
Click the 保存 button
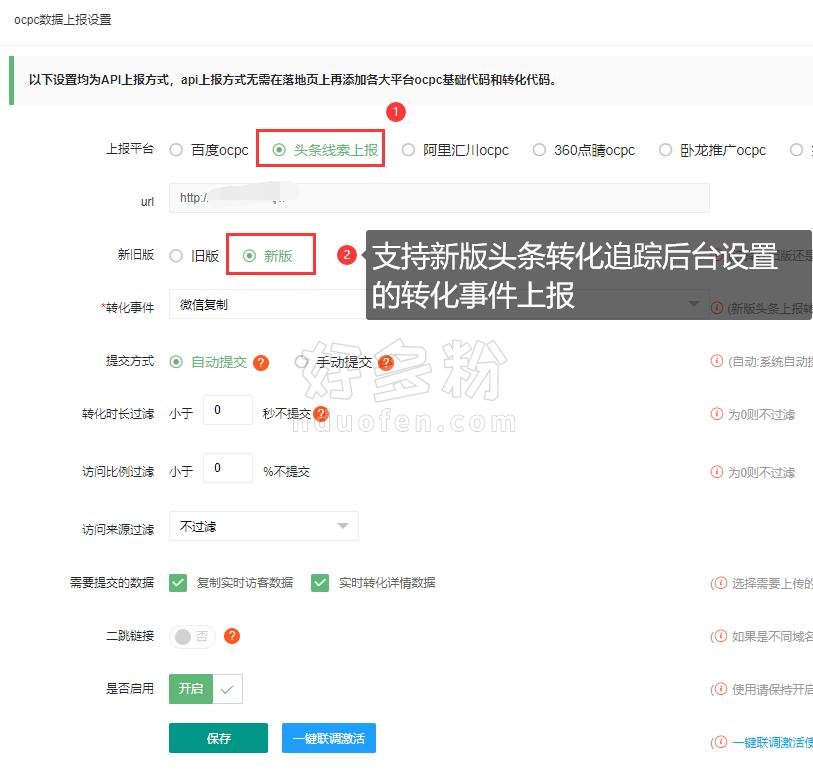pos(218,738)
